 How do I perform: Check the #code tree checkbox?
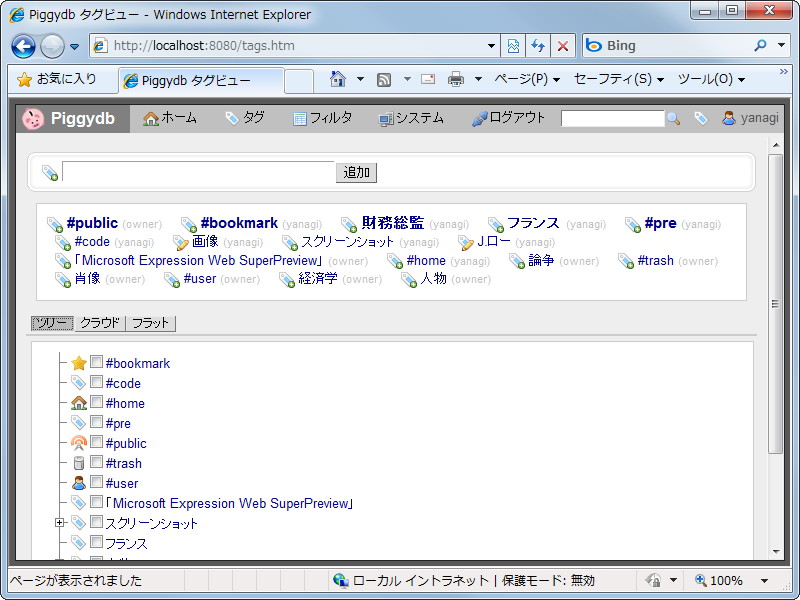(x=96, y=382)
